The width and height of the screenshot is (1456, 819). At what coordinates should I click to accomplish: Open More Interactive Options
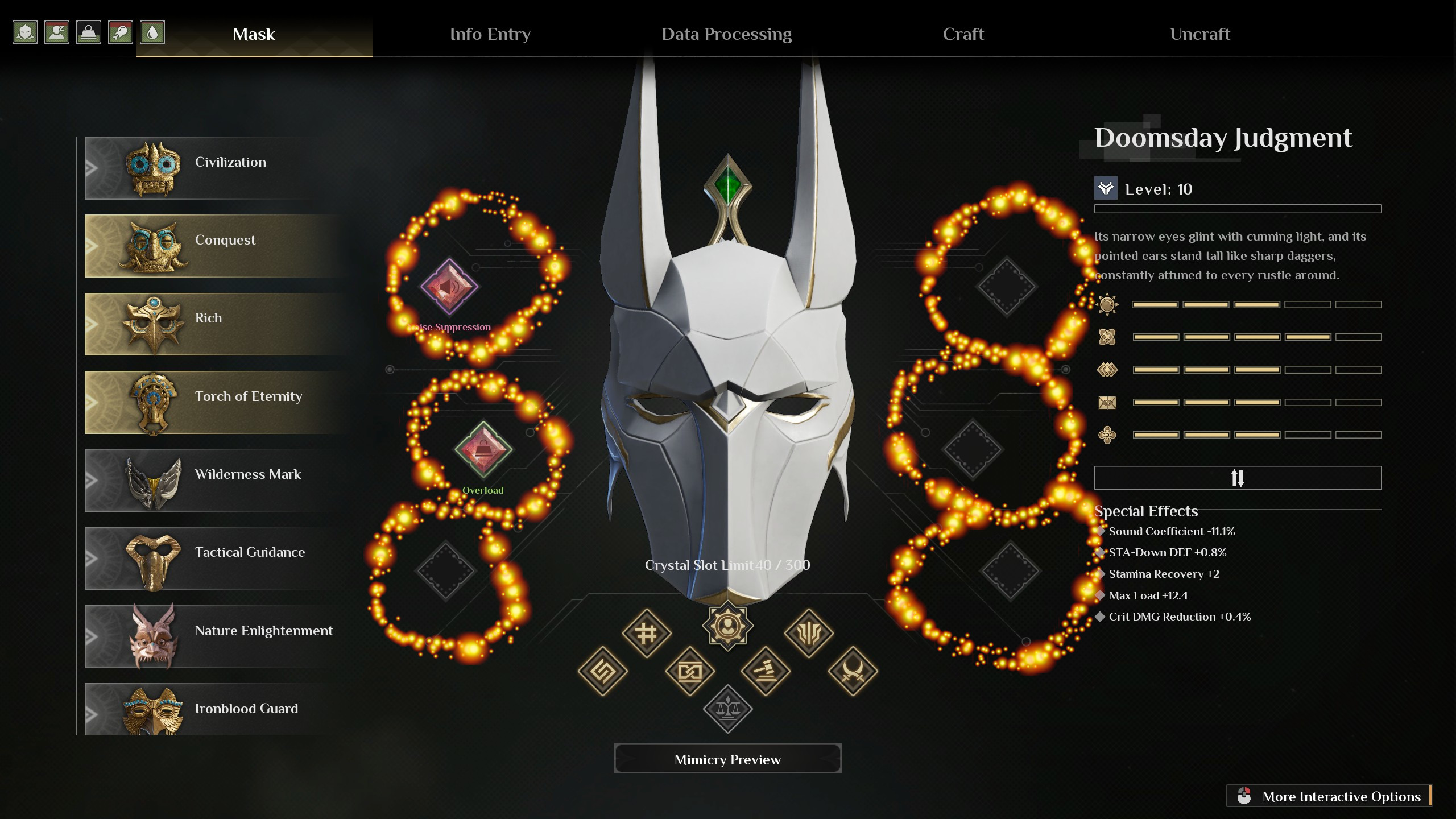[1329, 796]
